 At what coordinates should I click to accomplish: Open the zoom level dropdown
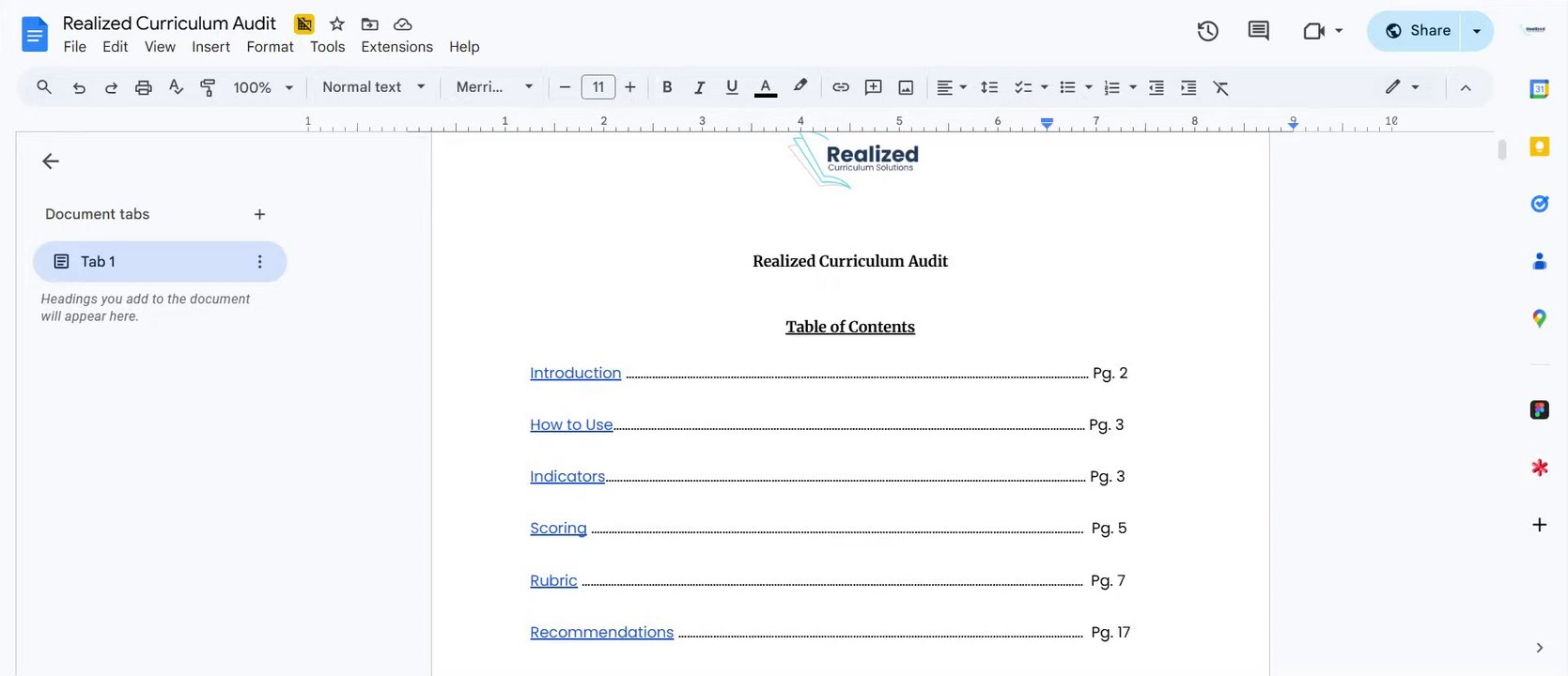[263, 87]
